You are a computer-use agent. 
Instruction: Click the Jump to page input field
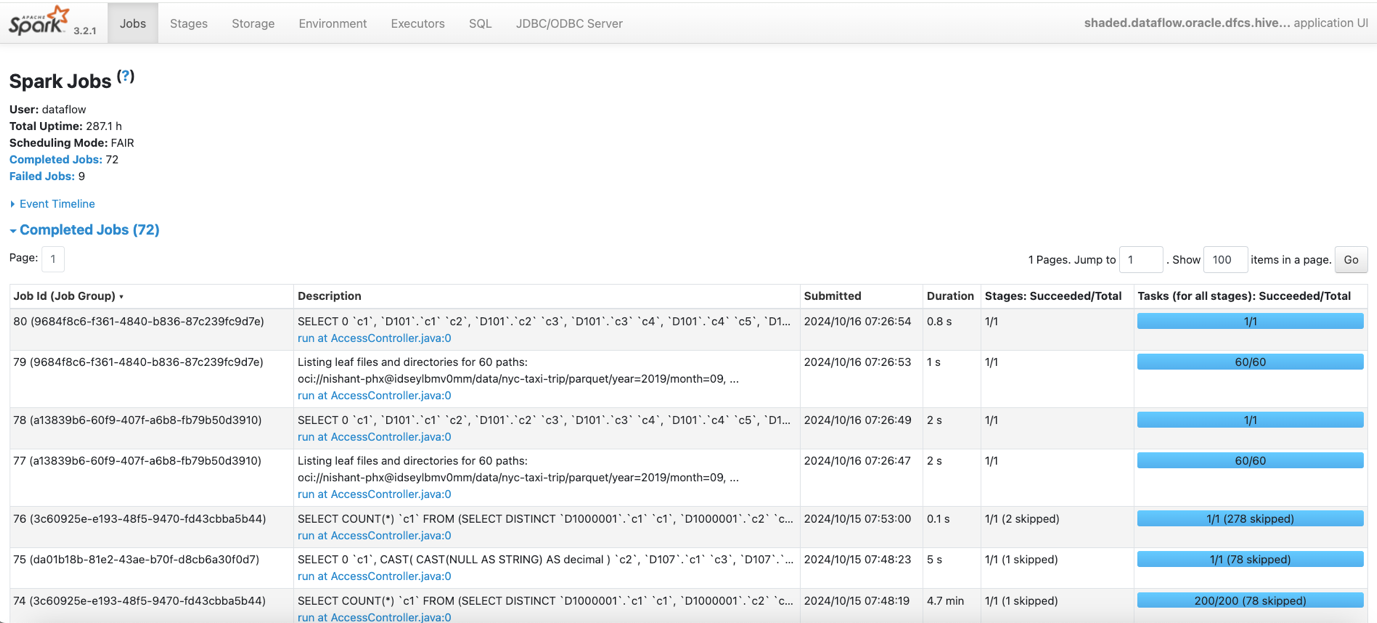click(1141, 259)
